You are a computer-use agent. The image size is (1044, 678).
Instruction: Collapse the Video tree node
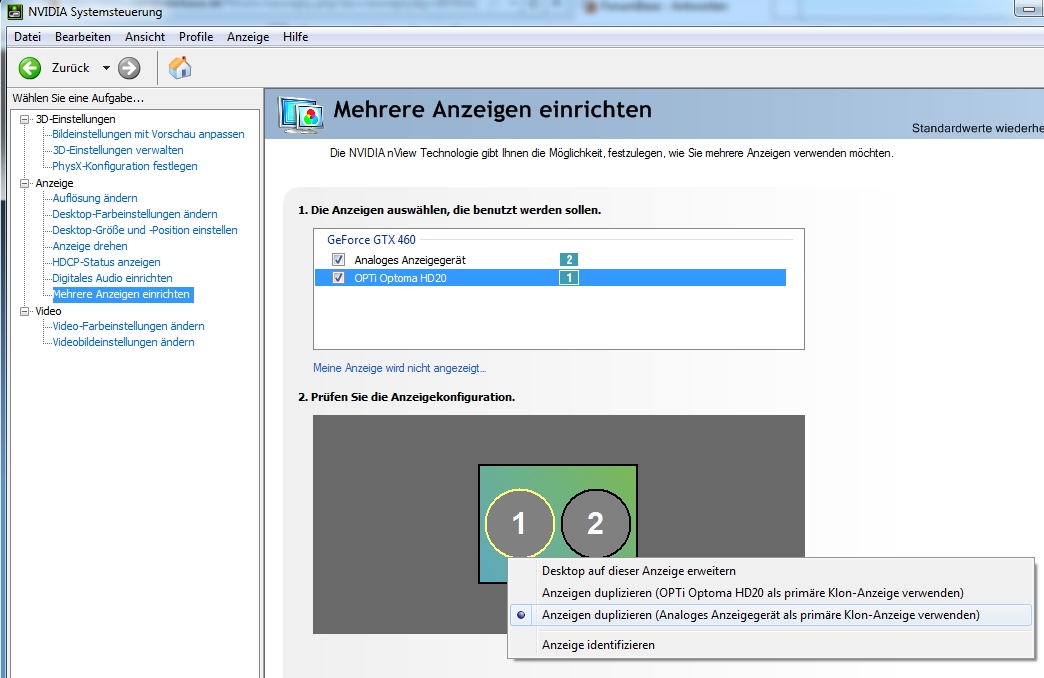pyautogui.click(x=25, y=311)
